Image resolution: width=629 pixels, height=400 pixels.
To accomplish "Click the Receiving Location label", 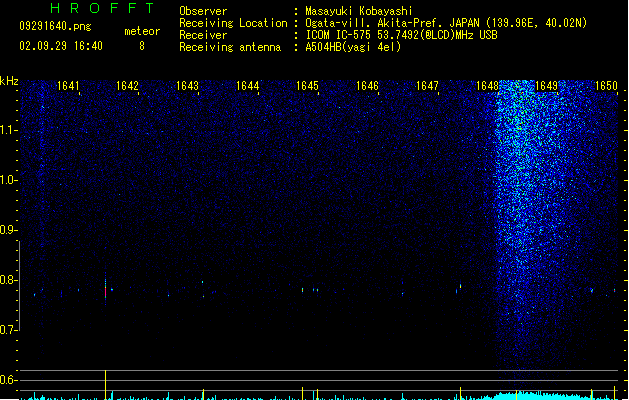I will point(233,23).
